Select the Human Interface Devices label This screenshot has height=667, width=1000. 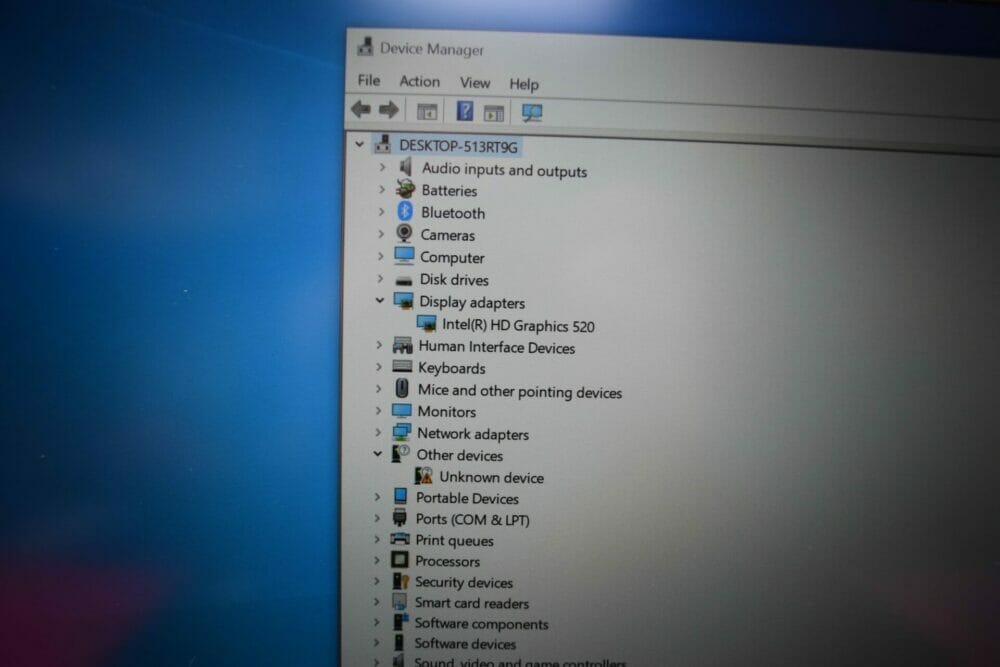pos(496,348)
